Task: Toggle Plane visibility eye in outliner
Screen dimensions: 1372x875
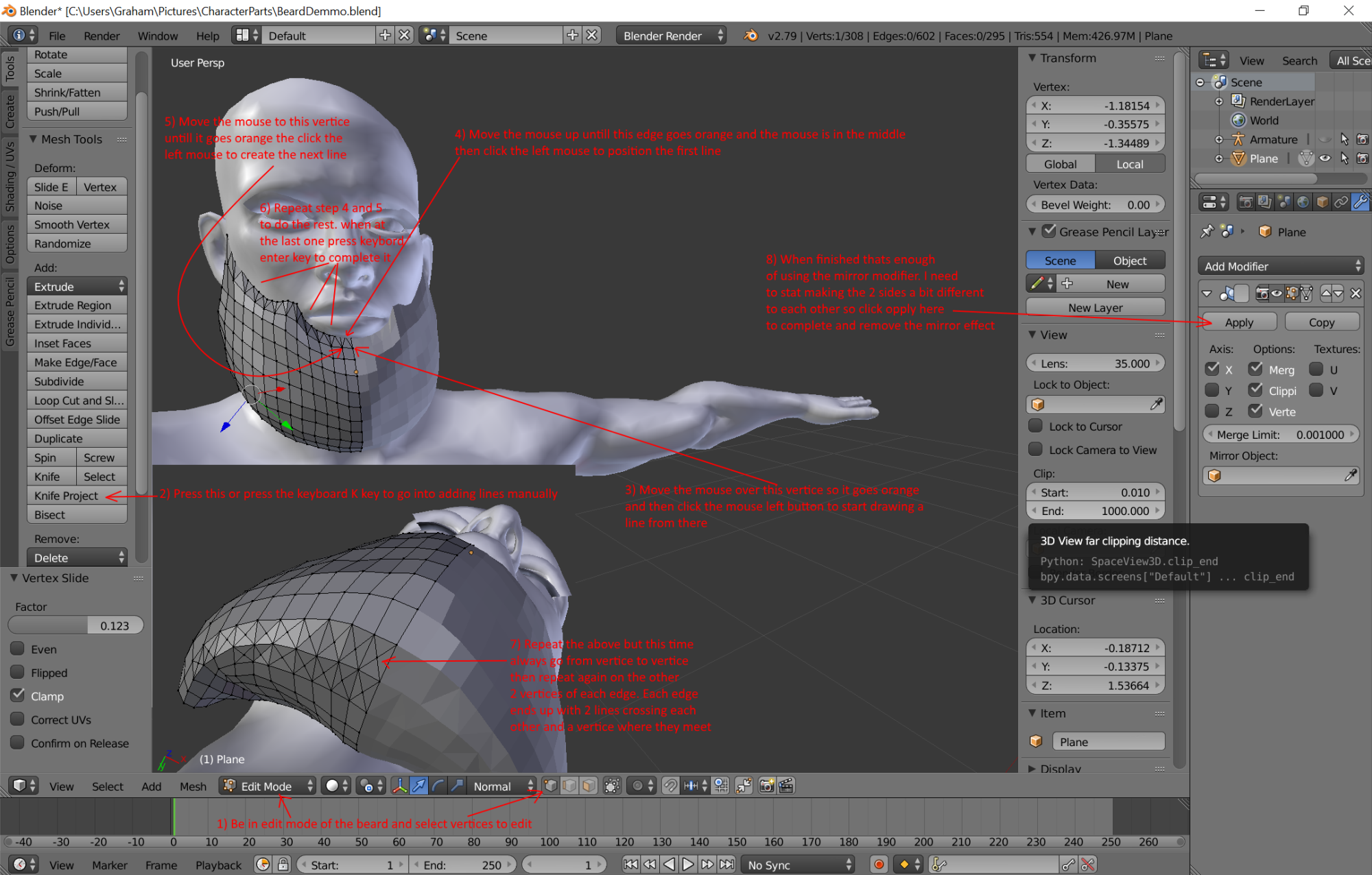Action: tap(1325, 158)
